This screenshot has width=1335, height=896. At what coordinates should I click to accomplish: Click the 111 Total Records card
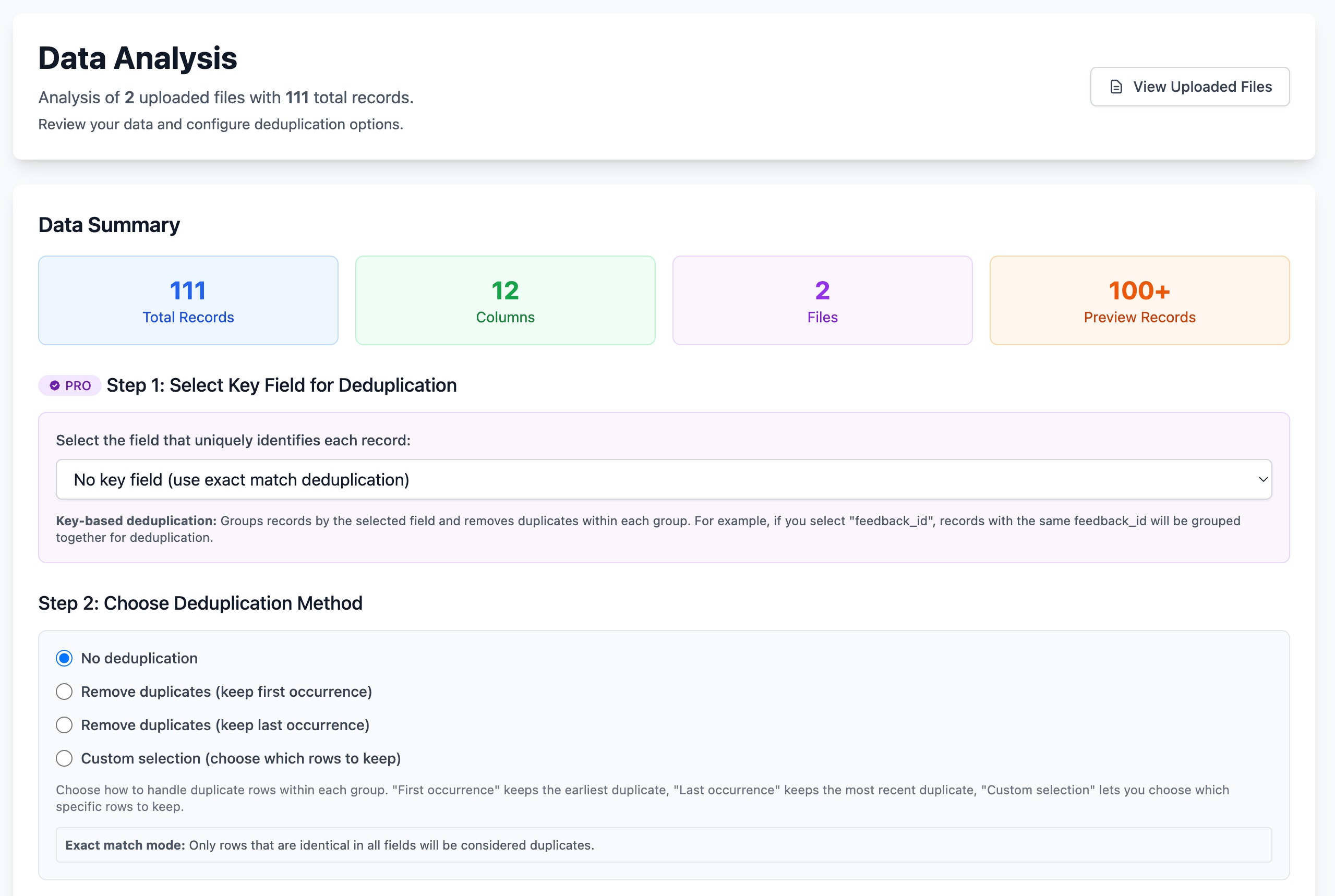coord(188,300)
